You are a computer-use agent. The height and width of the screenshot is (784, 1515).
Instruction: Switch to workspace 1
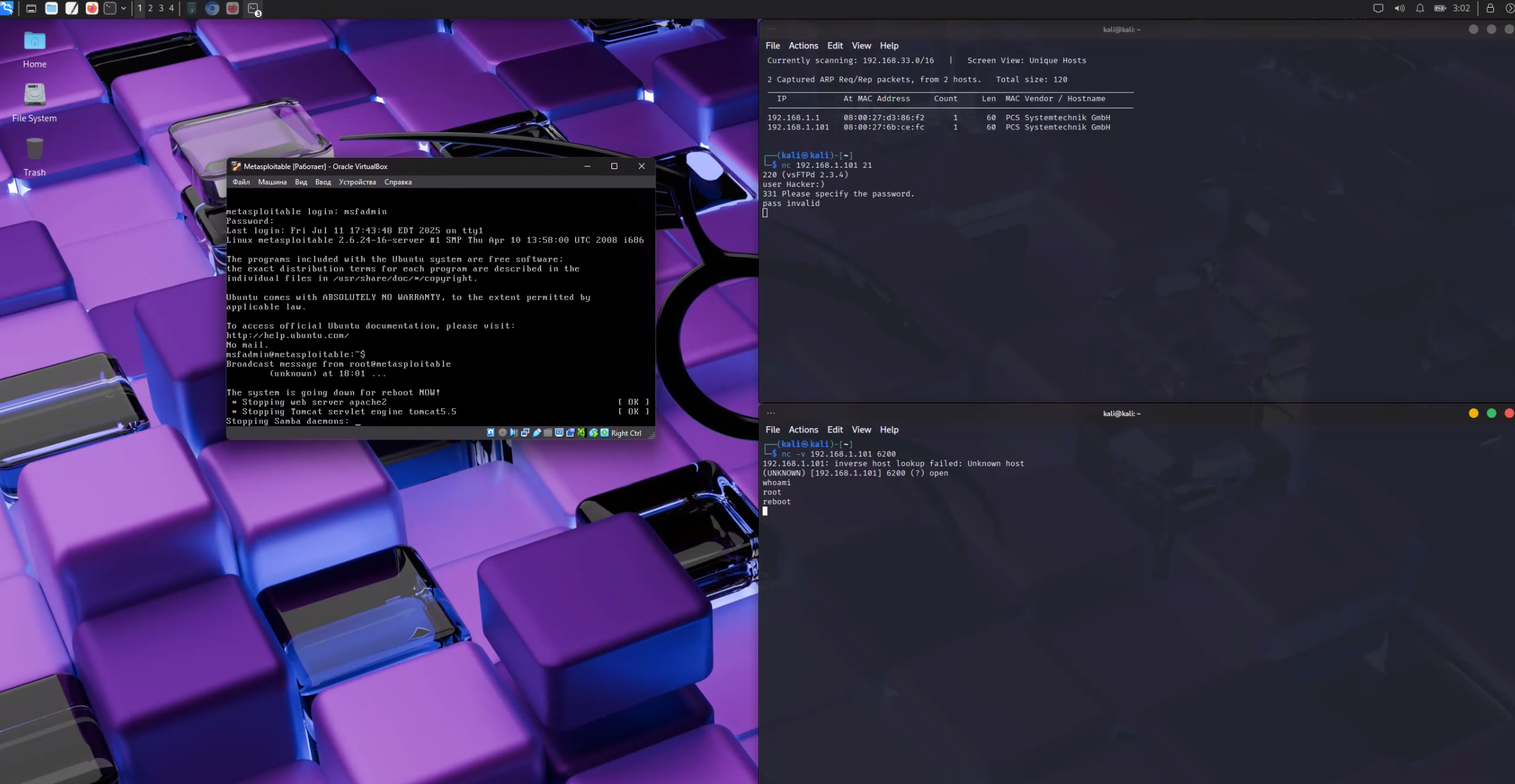(x=140, y=8)
